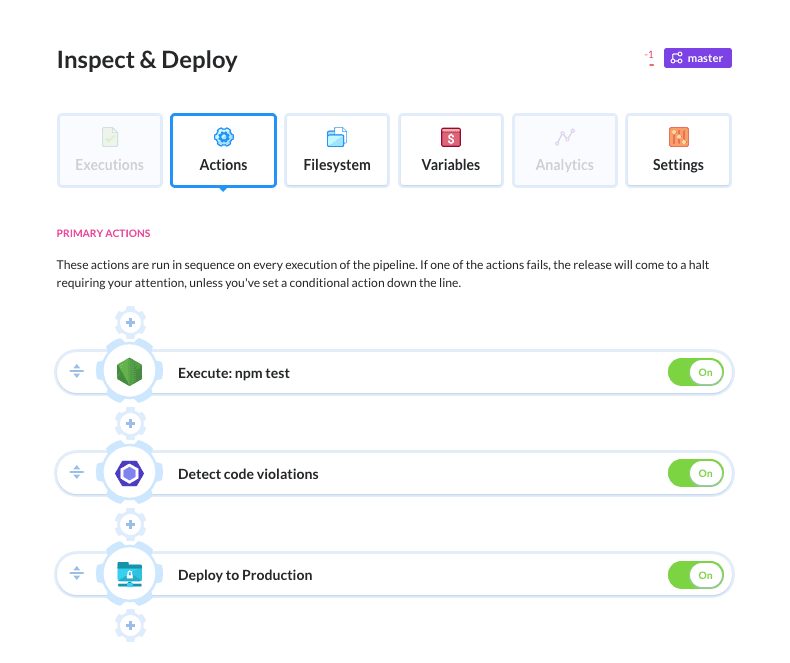
Task: Click reorder arrows for Execute: npm test
Action: [76, 372]
